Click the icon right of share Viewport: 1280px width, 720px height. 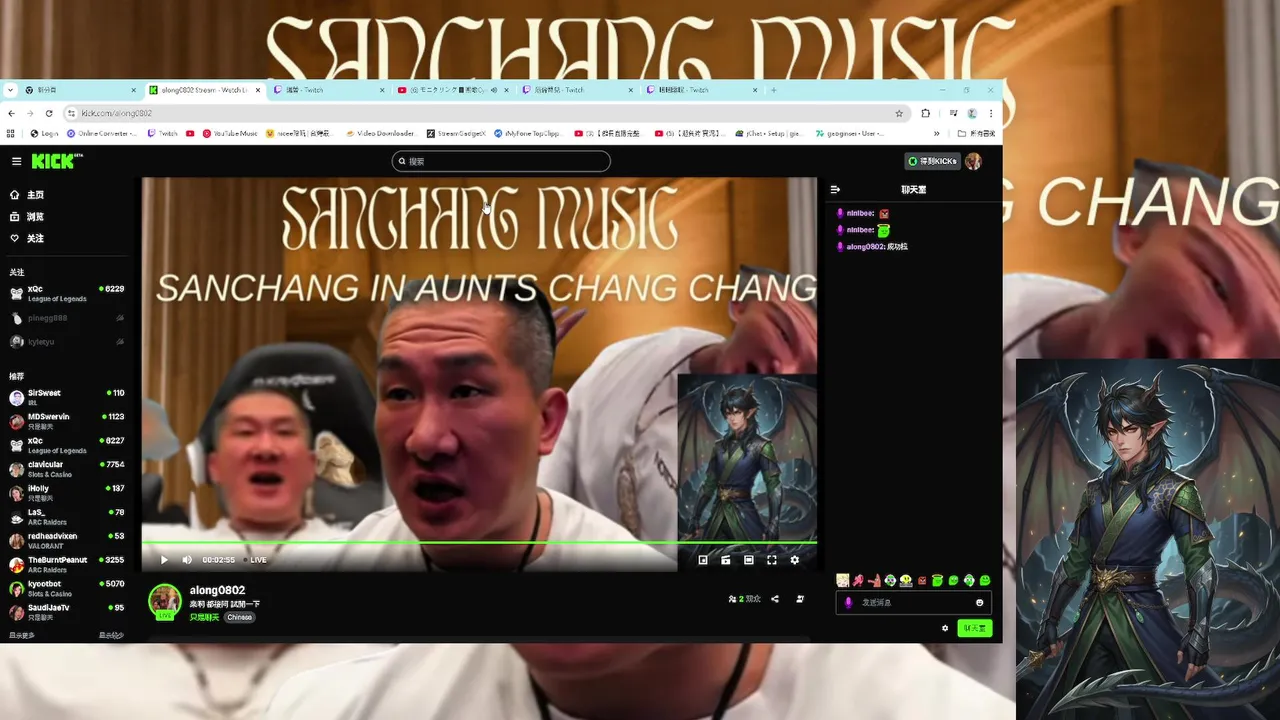(x=800, y=599)
